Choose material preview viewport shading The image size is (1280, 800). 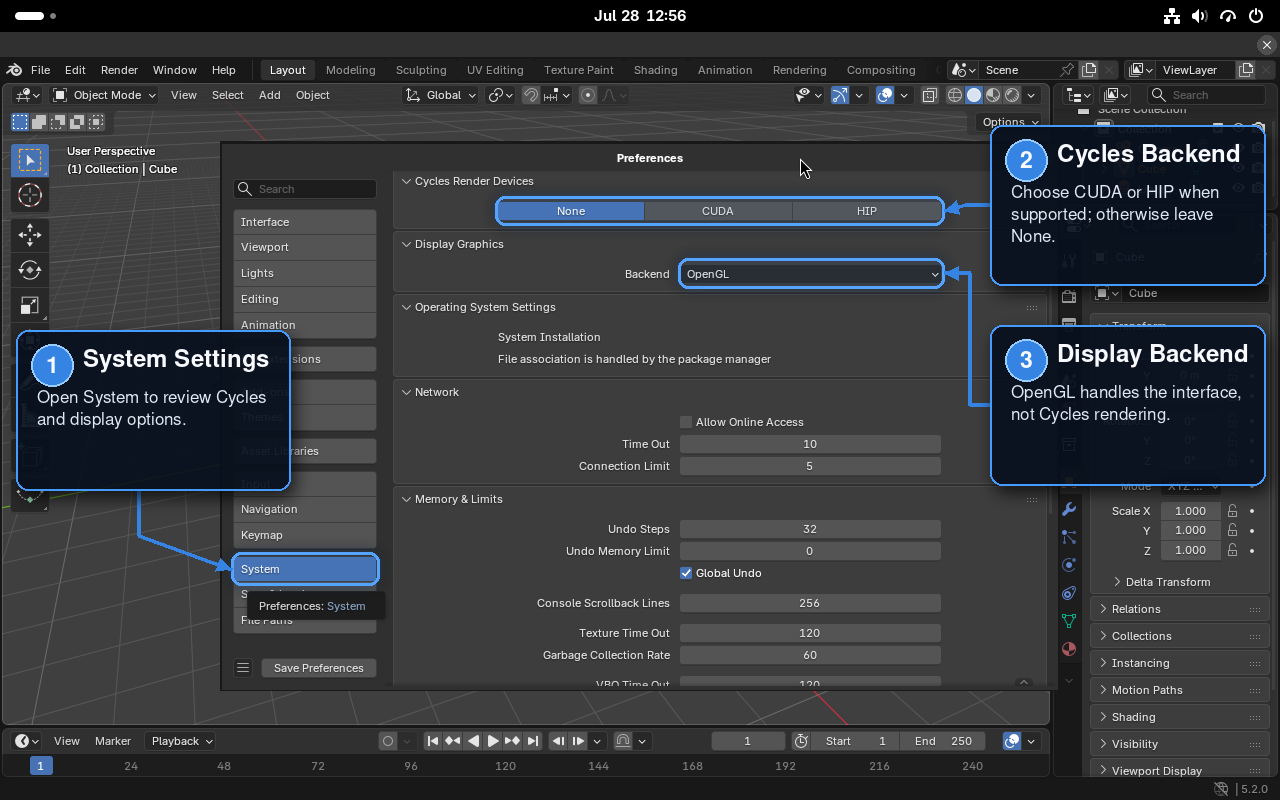(x=993, y=95)
